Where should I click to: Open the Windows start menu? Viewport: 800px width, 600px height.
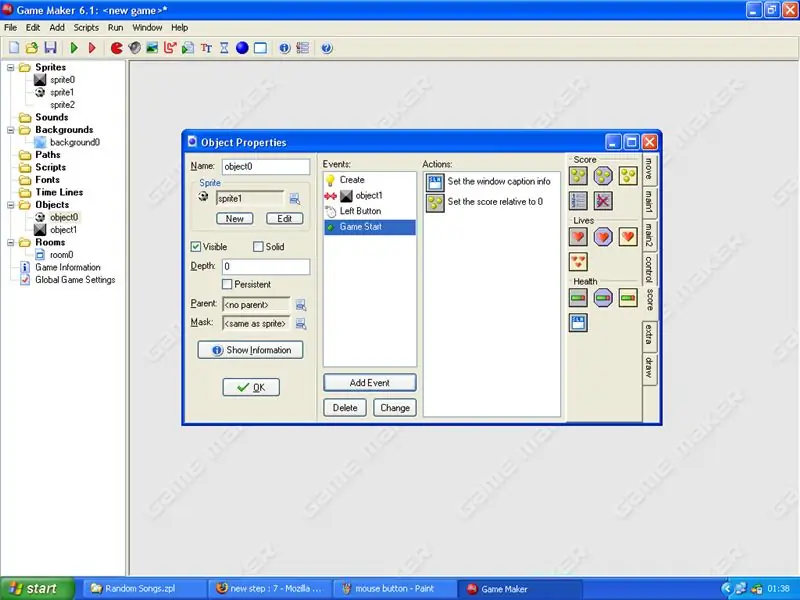tap(37, 589)
